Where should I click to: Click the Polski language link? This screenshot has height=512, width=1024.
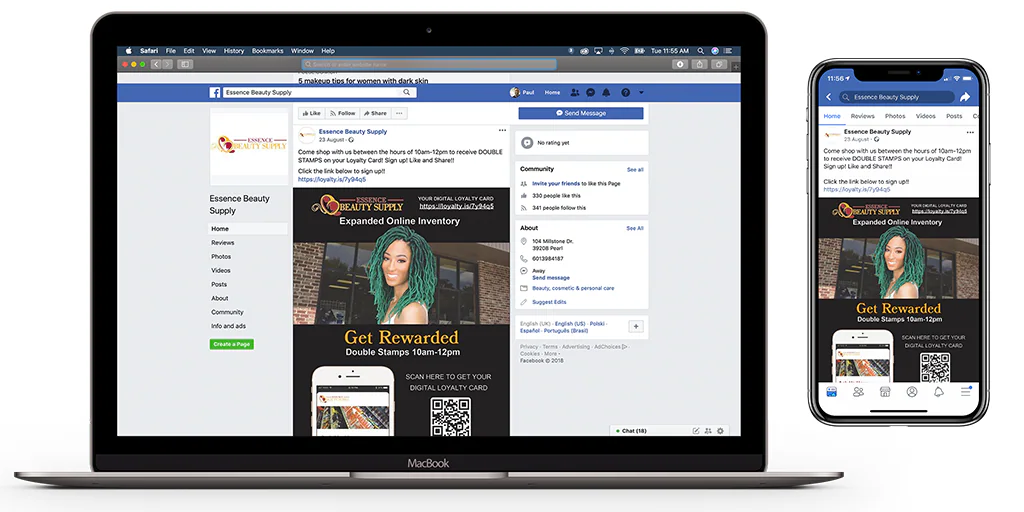pyautogui.click(x=597, y=324)
